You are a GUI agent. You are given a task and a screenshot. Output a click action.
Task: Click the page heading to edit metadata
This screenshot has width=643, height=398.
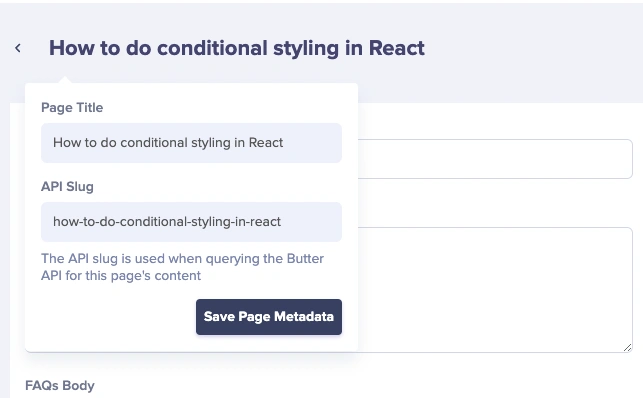pos(237,48)
